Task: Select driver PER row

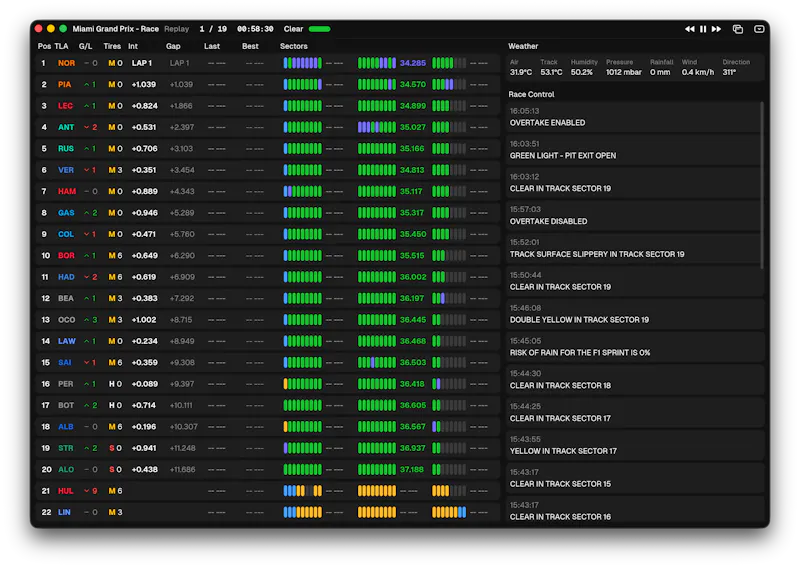Action: click(267, 384)
